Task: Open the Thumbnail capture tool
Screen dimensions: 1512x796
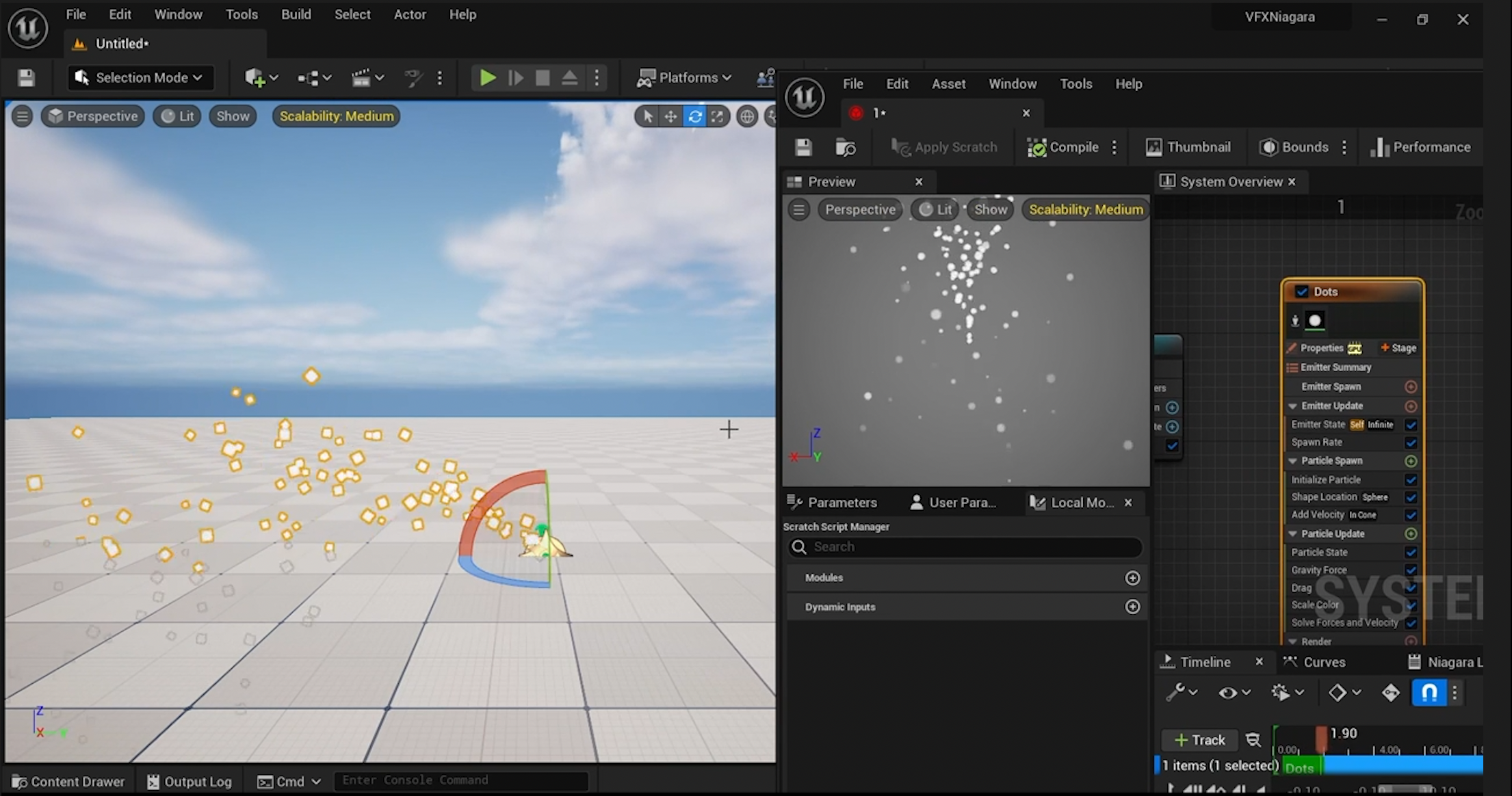Action: click(1188, 147)
